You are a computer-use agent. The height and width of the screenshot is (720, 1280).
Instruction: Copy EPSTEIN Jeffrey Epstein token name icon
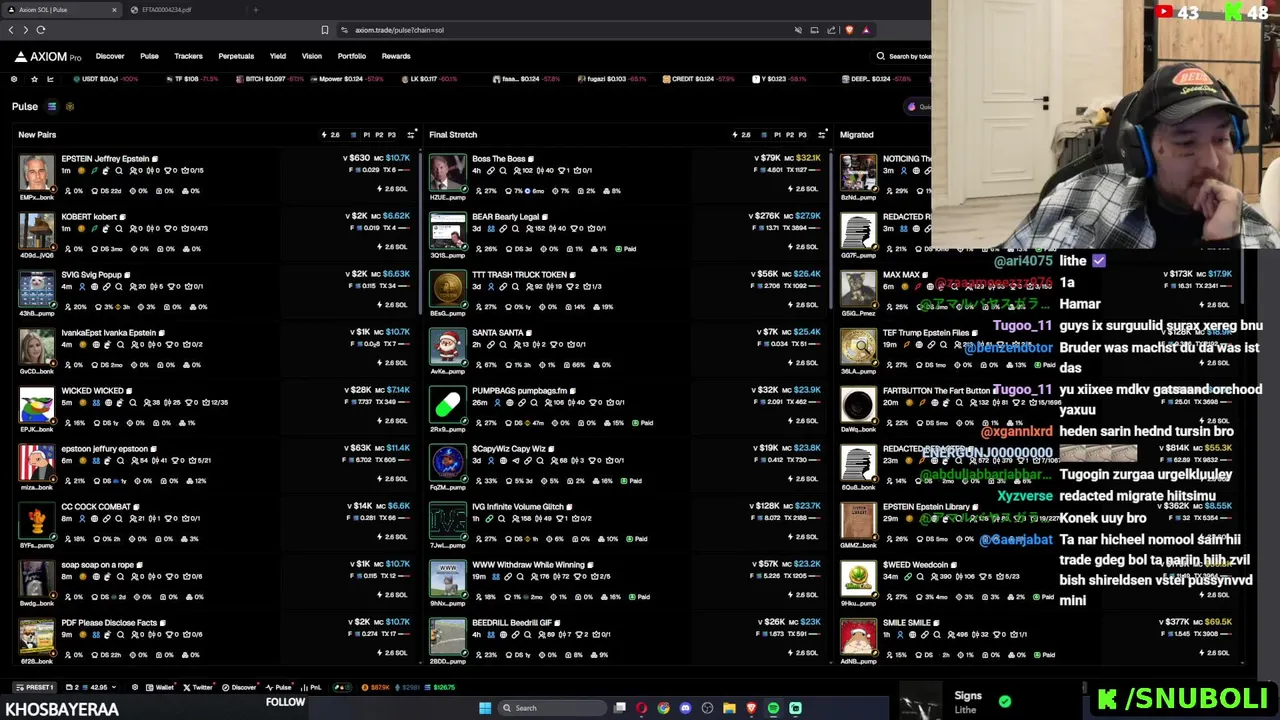(155, 159)
